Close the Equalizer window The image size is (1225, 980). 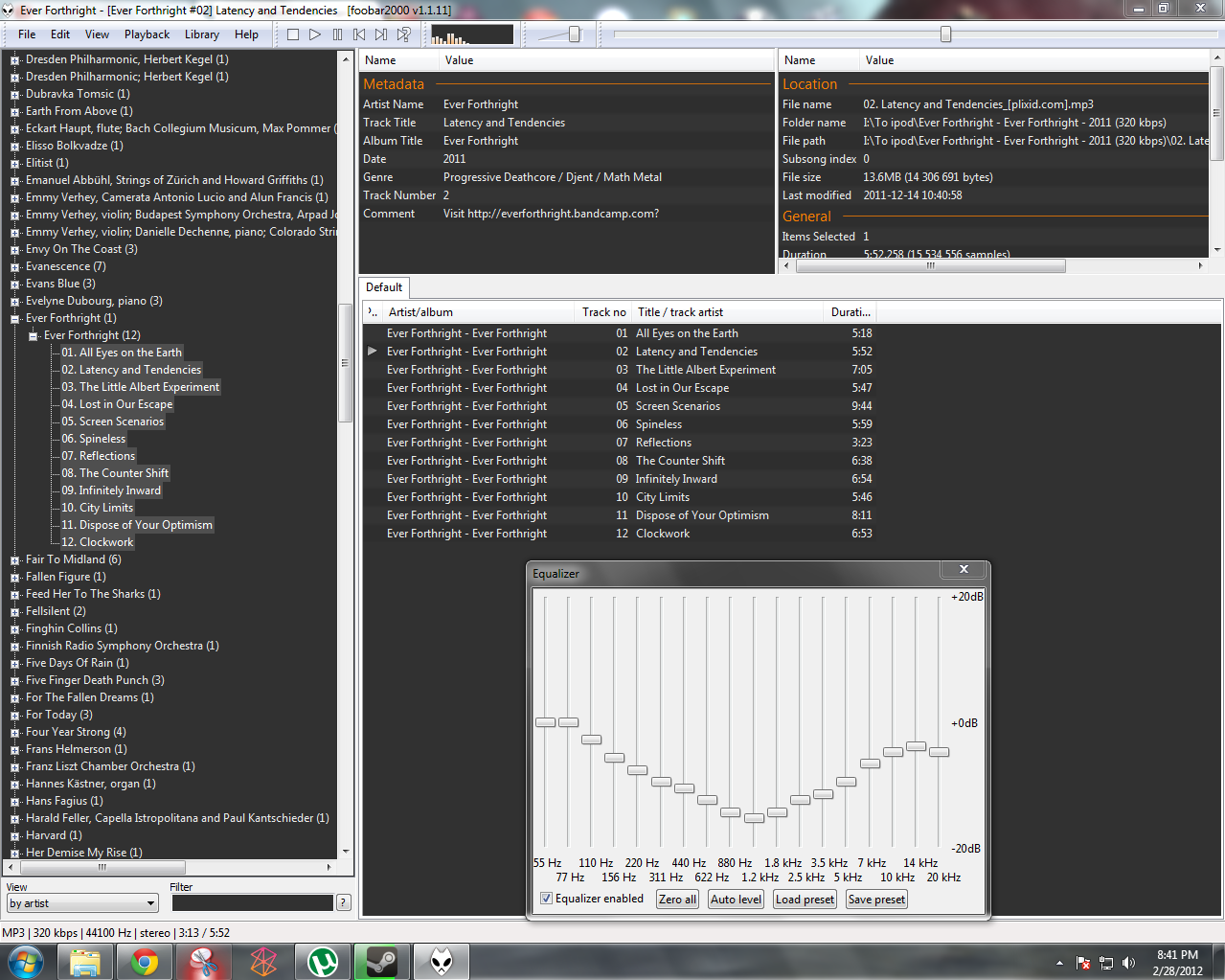(964, 569)
